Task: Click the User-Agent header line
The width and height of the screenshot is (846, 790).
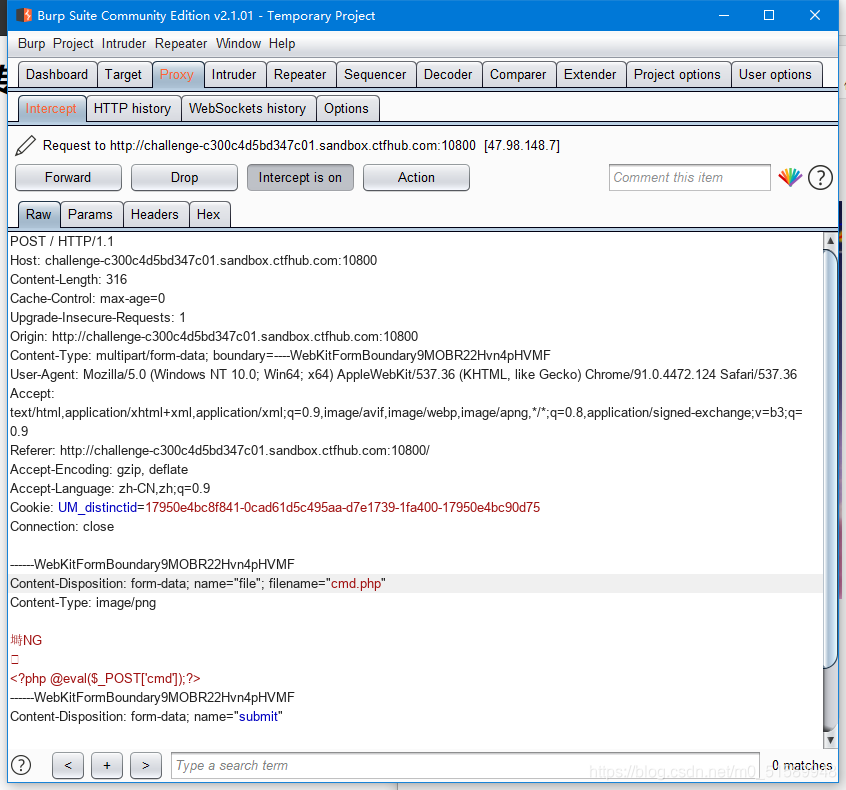Action: tap(404, 374)
